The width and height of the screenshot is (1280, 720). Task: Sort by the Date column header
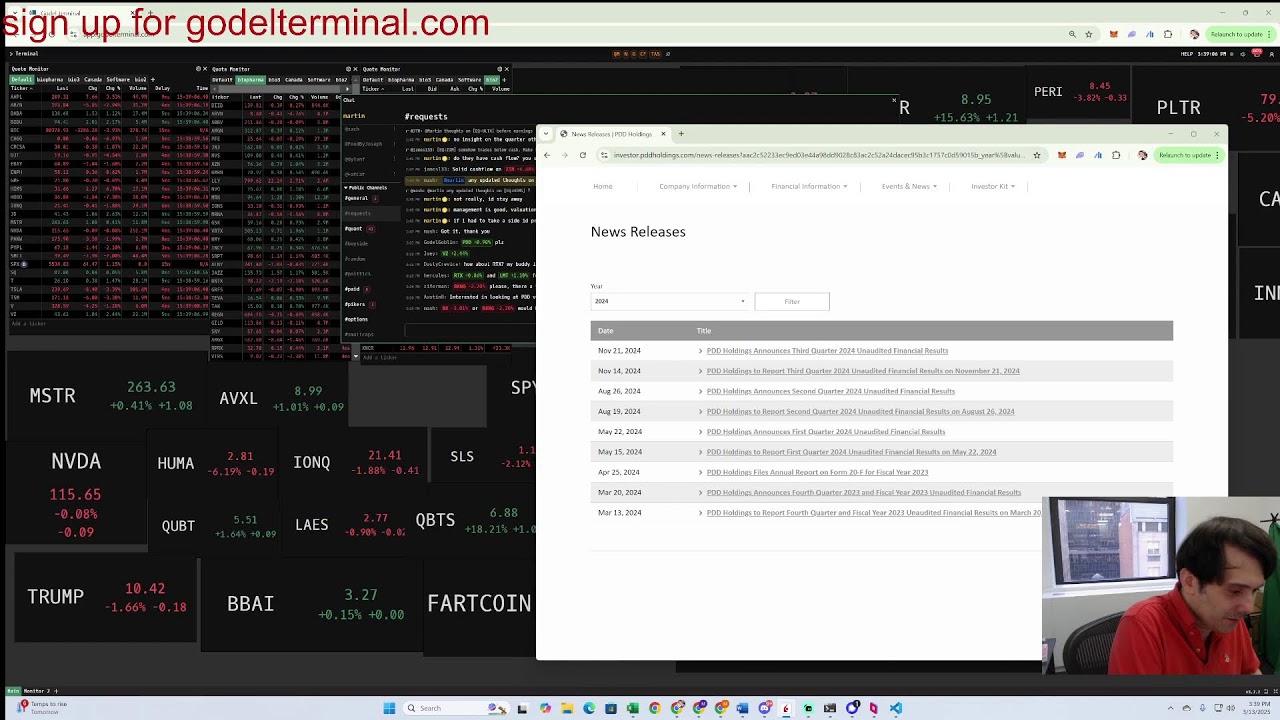606,331
